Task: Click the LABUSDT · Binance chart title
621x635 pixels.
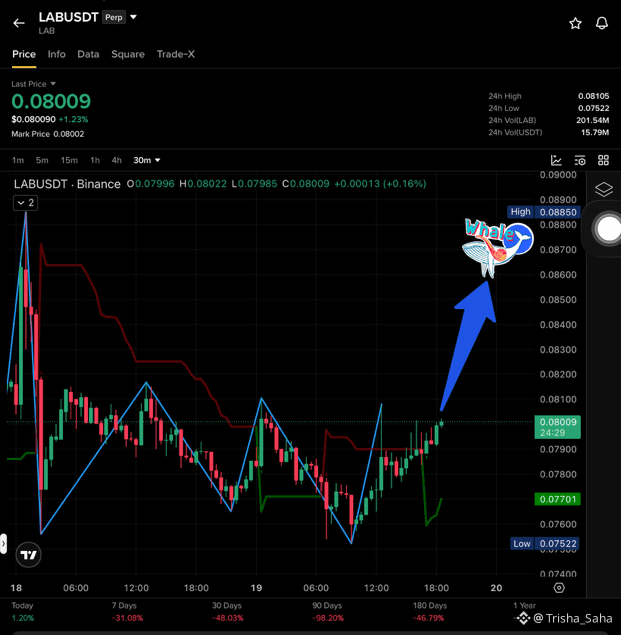Action: 67,184
